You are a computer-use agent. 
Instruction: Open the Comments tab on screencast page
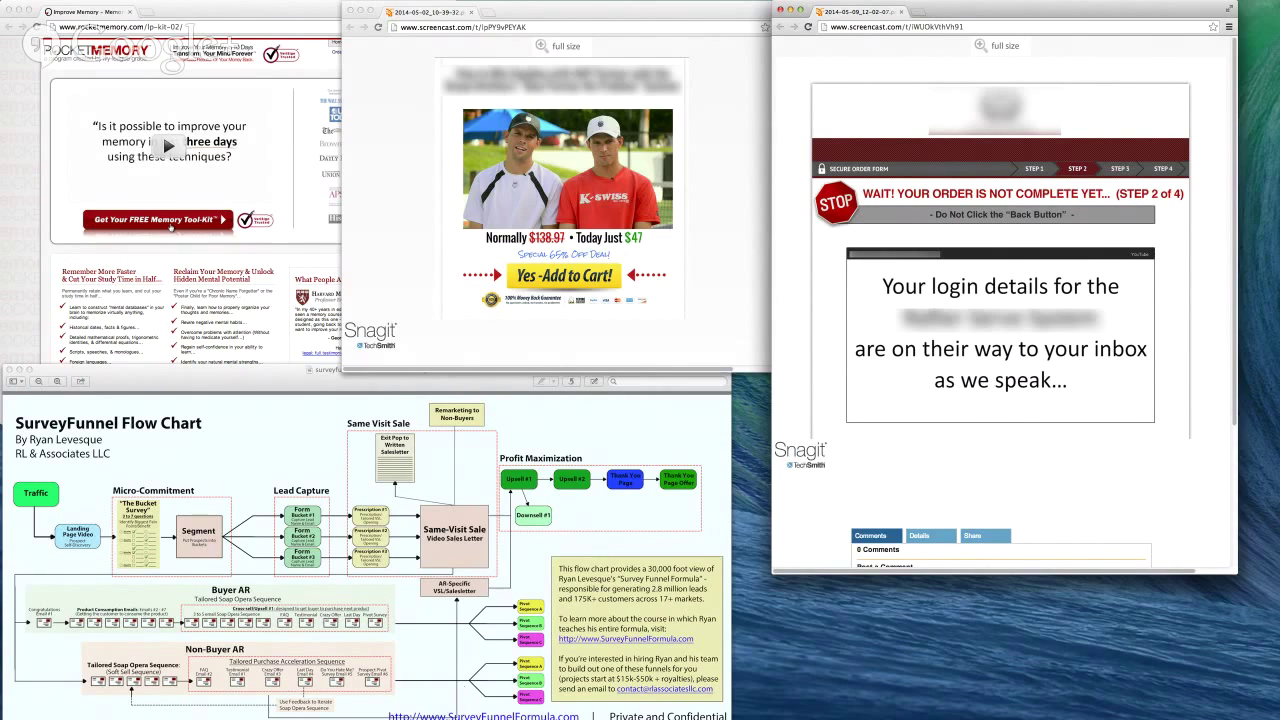tap(876, 536)
